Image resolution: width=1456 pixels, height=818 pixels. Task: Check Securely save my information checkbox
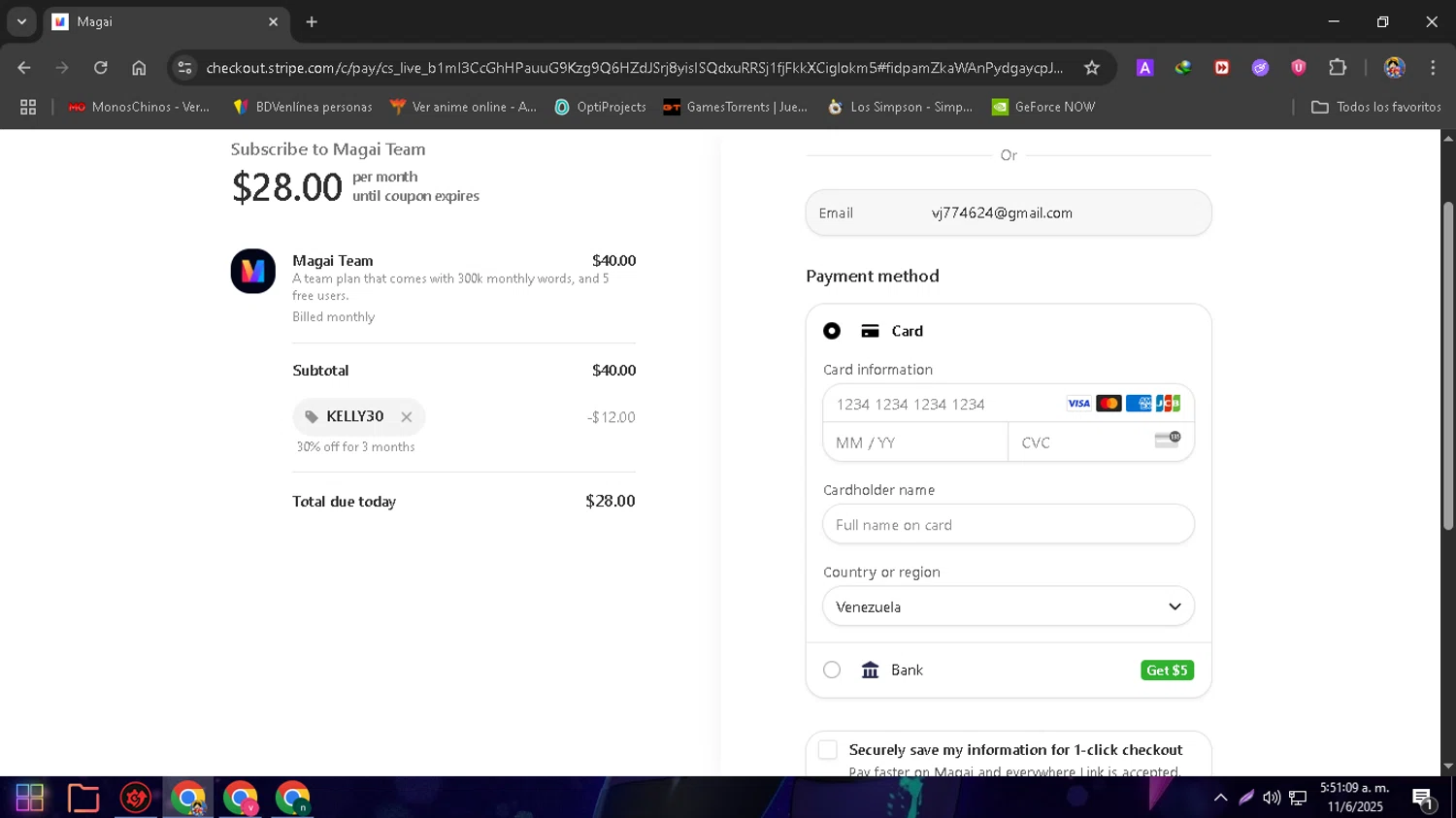point(827,750)
